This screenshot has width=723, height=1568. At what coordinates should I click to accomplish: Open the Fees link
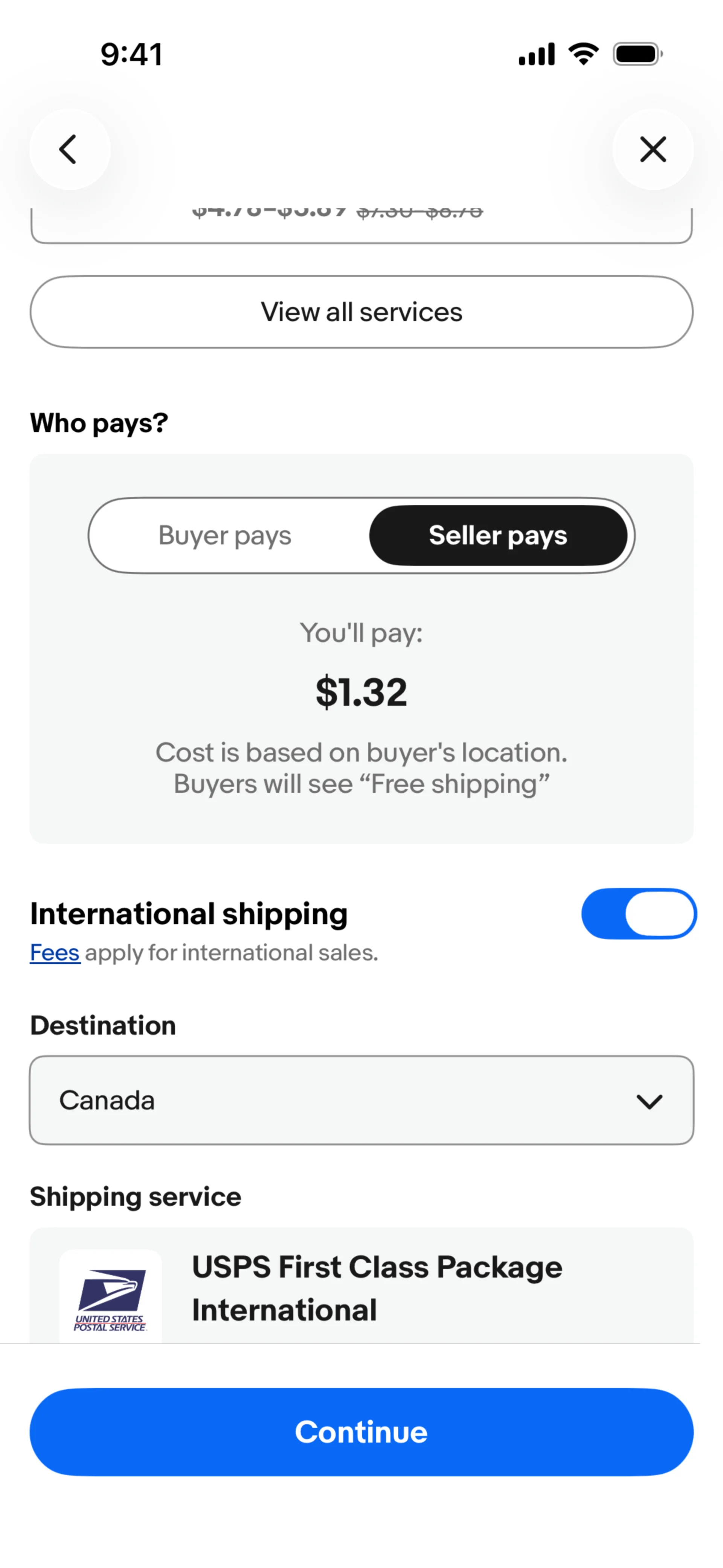pyautogui.click(x=55, y=953)
